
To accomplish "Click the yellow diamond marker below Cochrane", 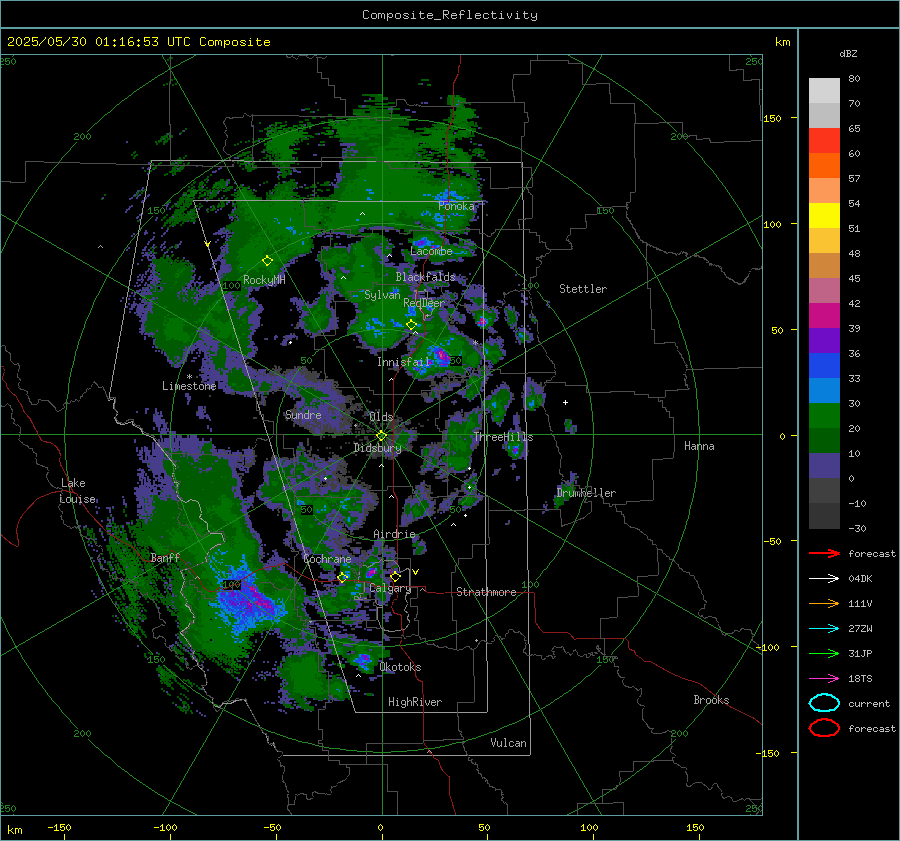I will pyautogui.click(x=343, y=578).
